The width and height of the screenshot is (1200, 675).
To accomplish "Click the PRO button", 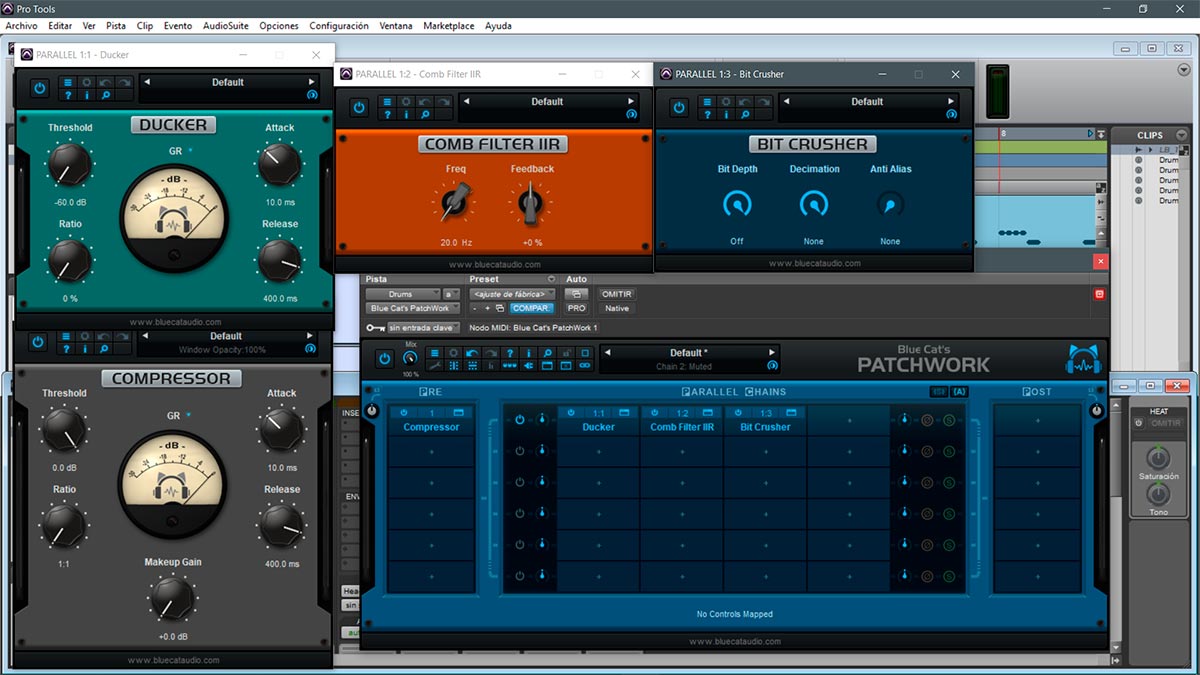I will [577, 308].
